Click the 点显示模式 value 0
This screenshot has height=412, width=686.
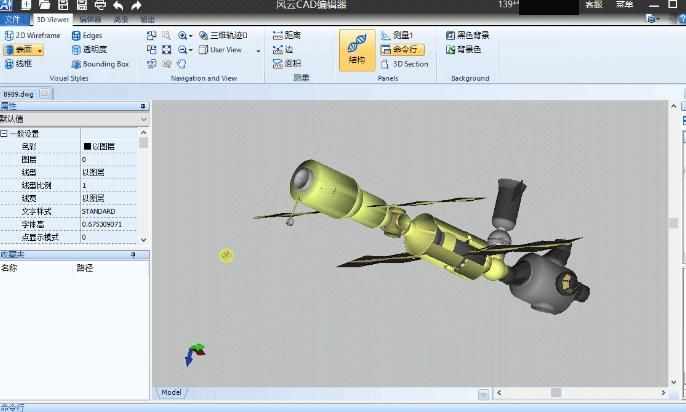click(x=108, y=237)
